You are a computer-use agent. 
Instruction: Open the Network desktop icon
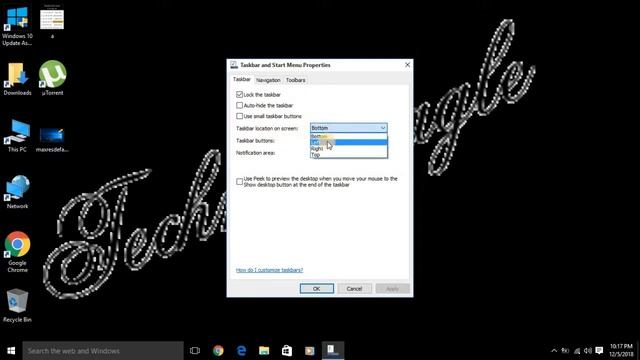click(x=17, y=192)
